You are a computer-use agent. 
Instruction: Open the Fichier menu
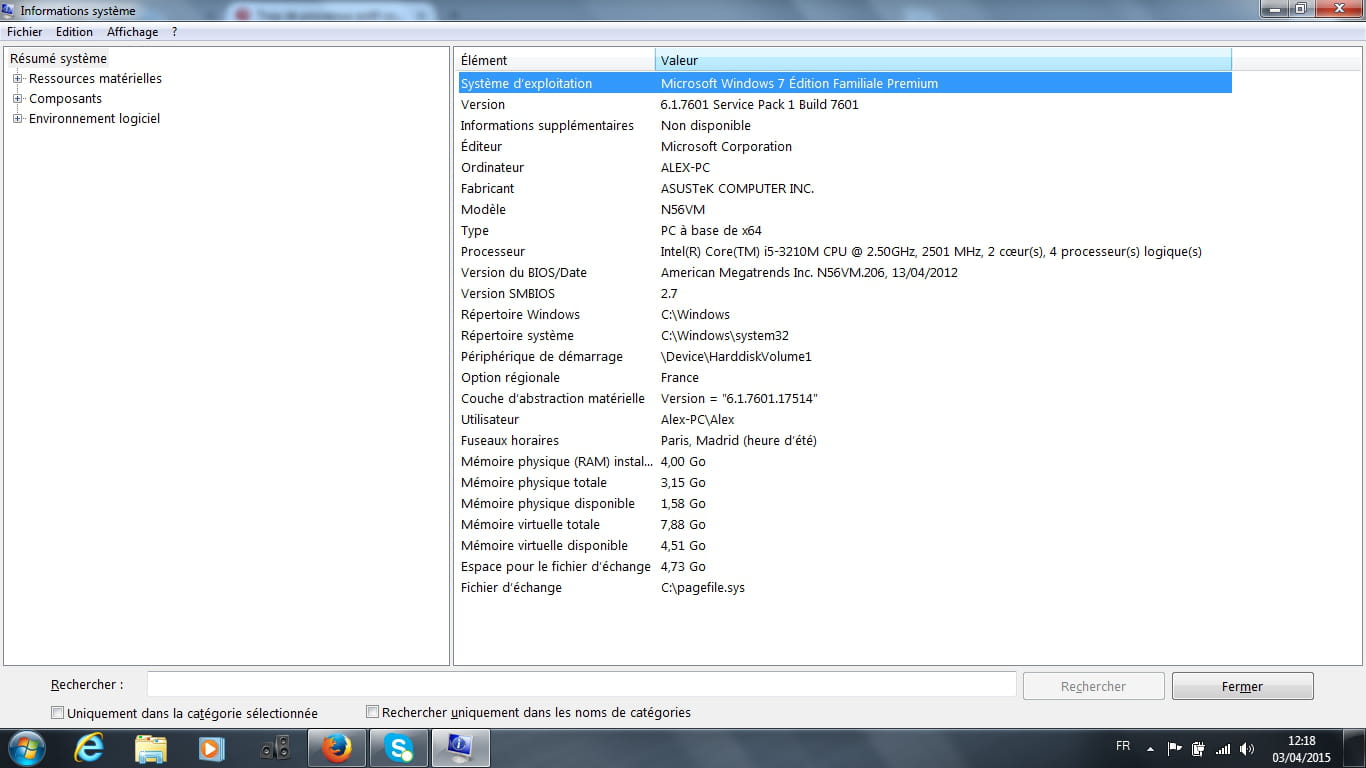(25, 32)
